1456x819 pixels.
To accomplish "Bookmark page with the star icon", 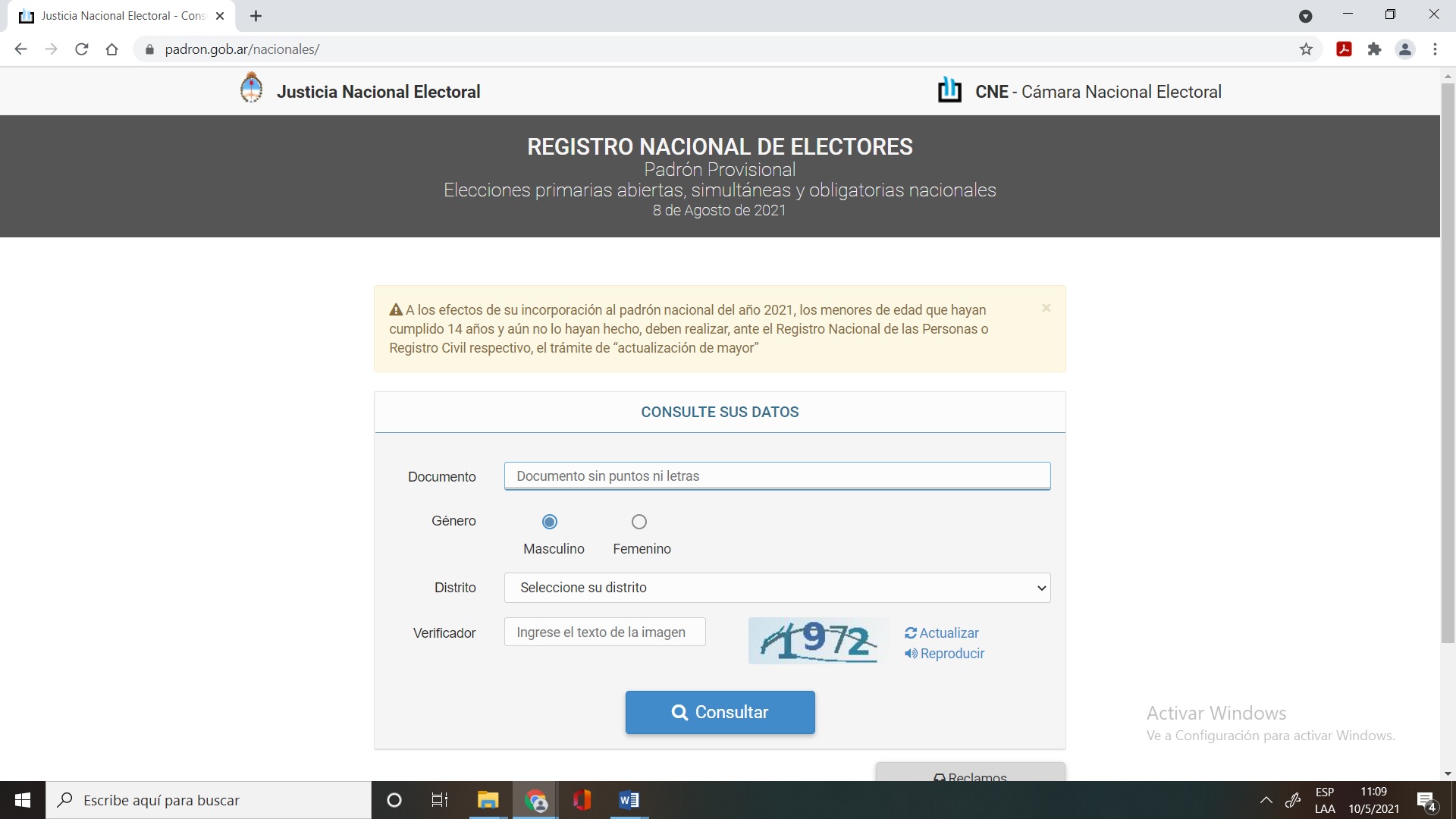I will tap(1306, 49).
